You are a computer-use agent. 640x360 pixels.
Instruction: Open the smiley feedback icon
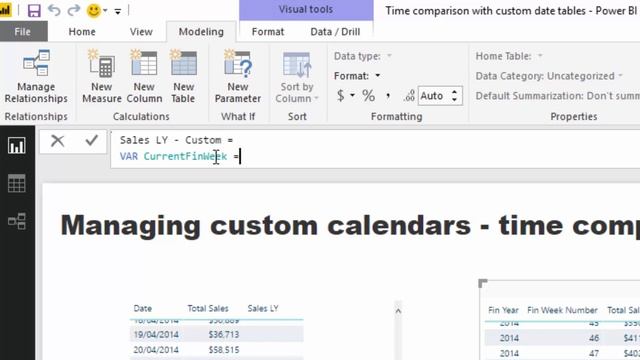tap(93, 10)
